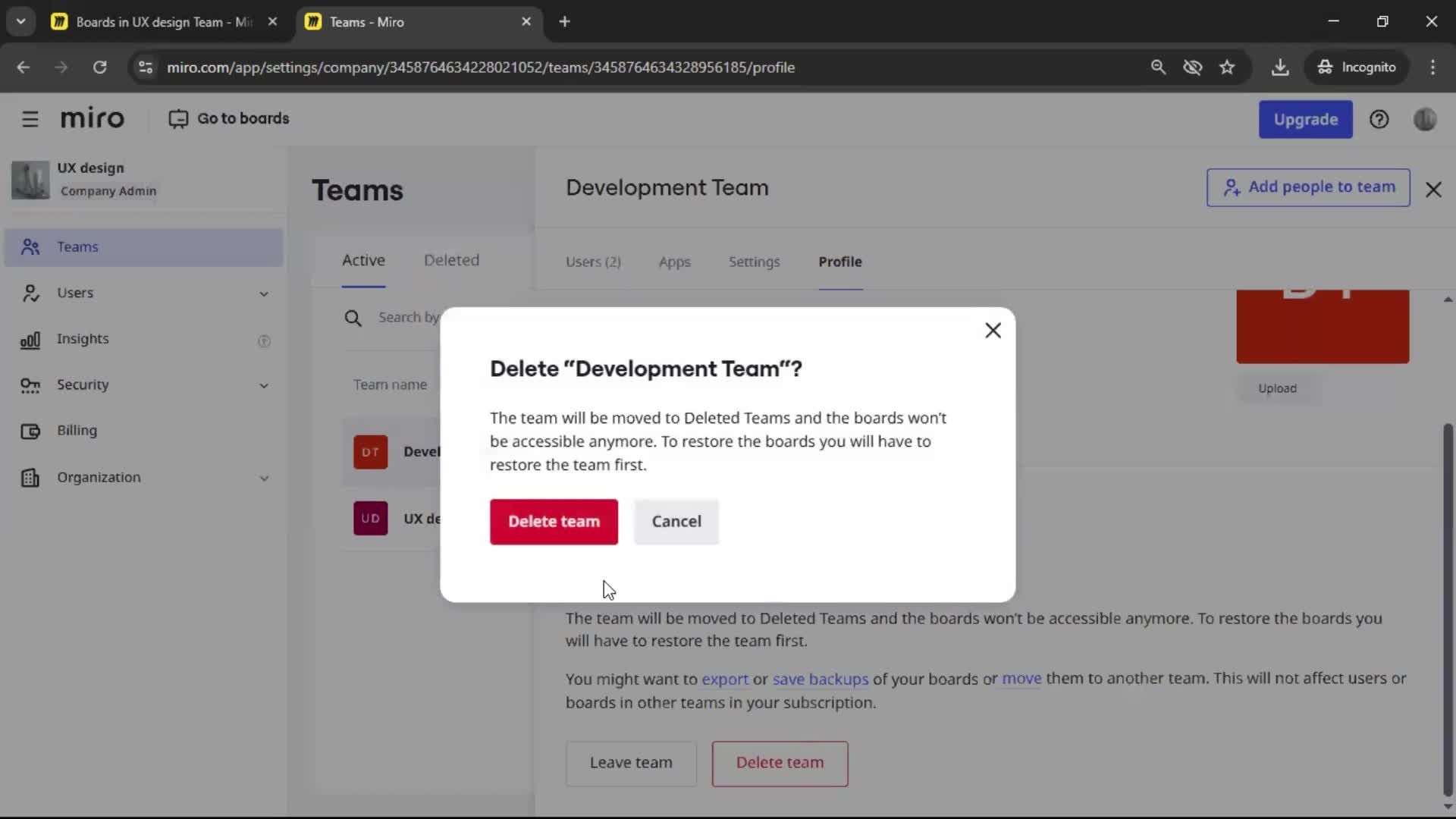Follow the move link
Image resolution: width=1456 pixels, height=819 pixels.
click(x=1021, y=679)
